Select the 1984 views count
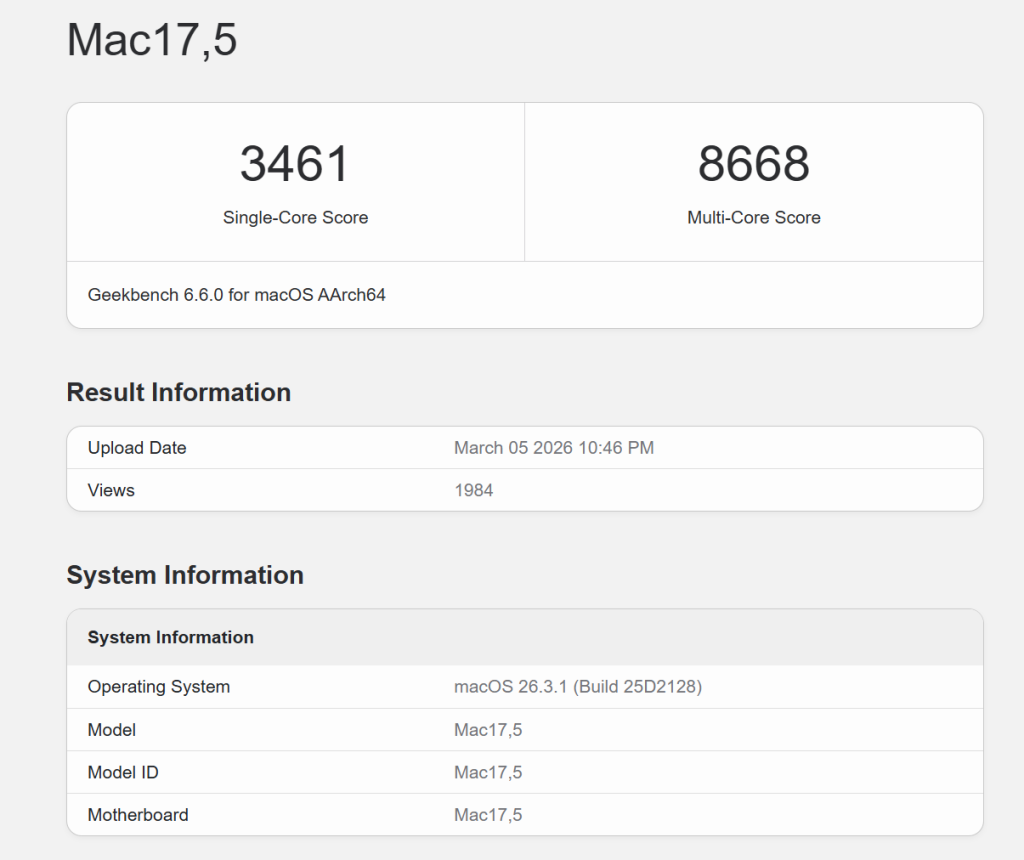The height and width of the screenshot is (860, 1024). pos(473,490)
